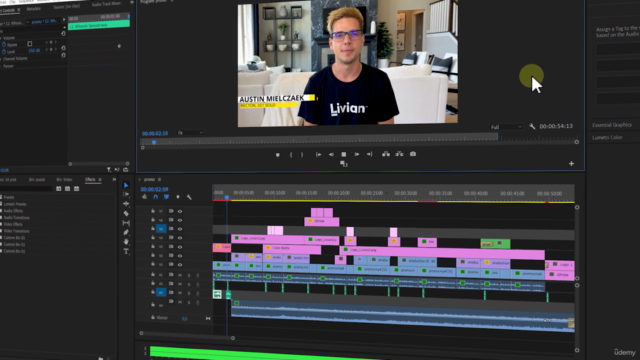Select the Type tool
The image size is (640, 360).
point(126,251)
